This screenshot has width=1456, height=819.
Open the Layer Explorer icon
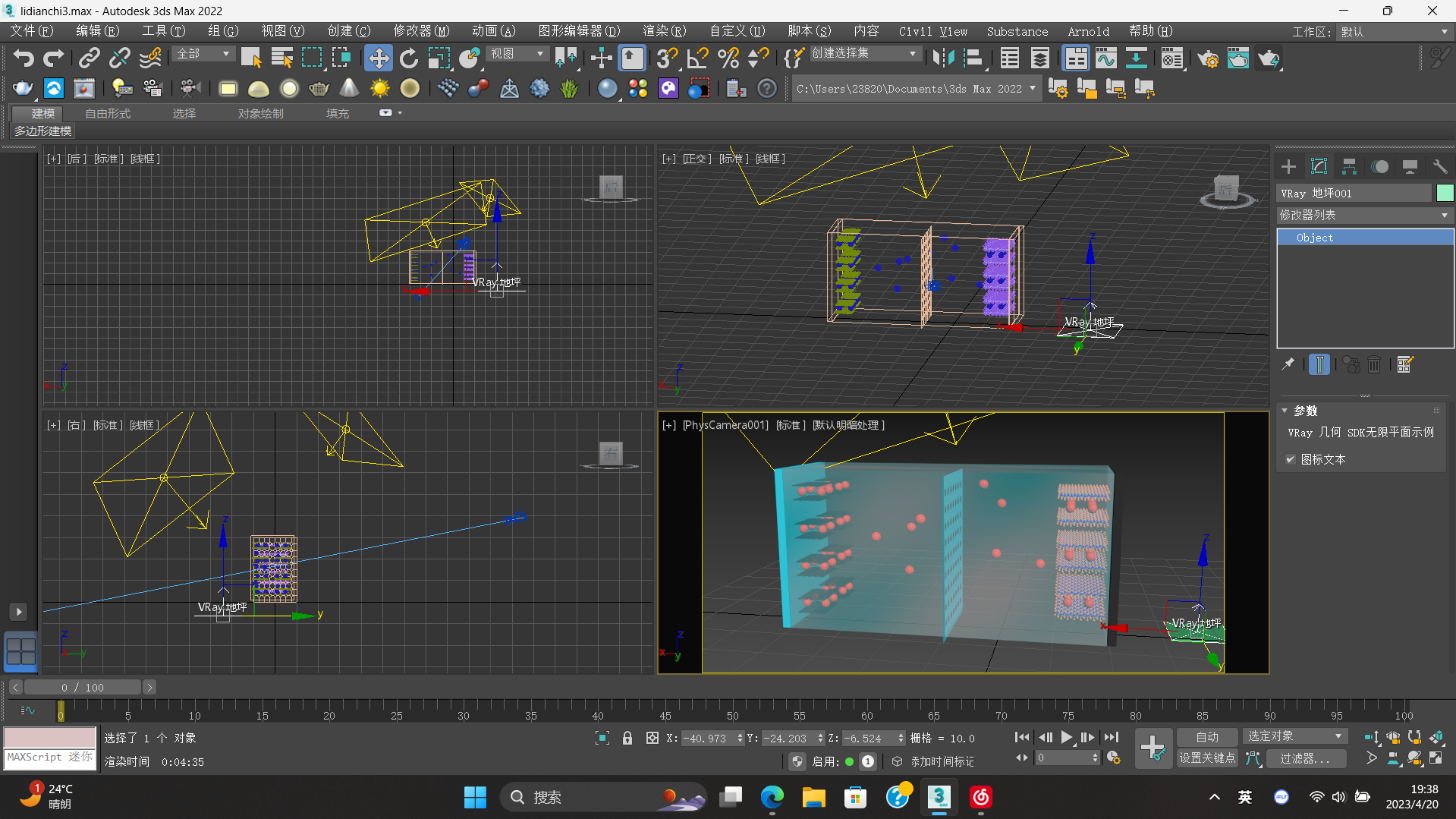pos(1040,58)
